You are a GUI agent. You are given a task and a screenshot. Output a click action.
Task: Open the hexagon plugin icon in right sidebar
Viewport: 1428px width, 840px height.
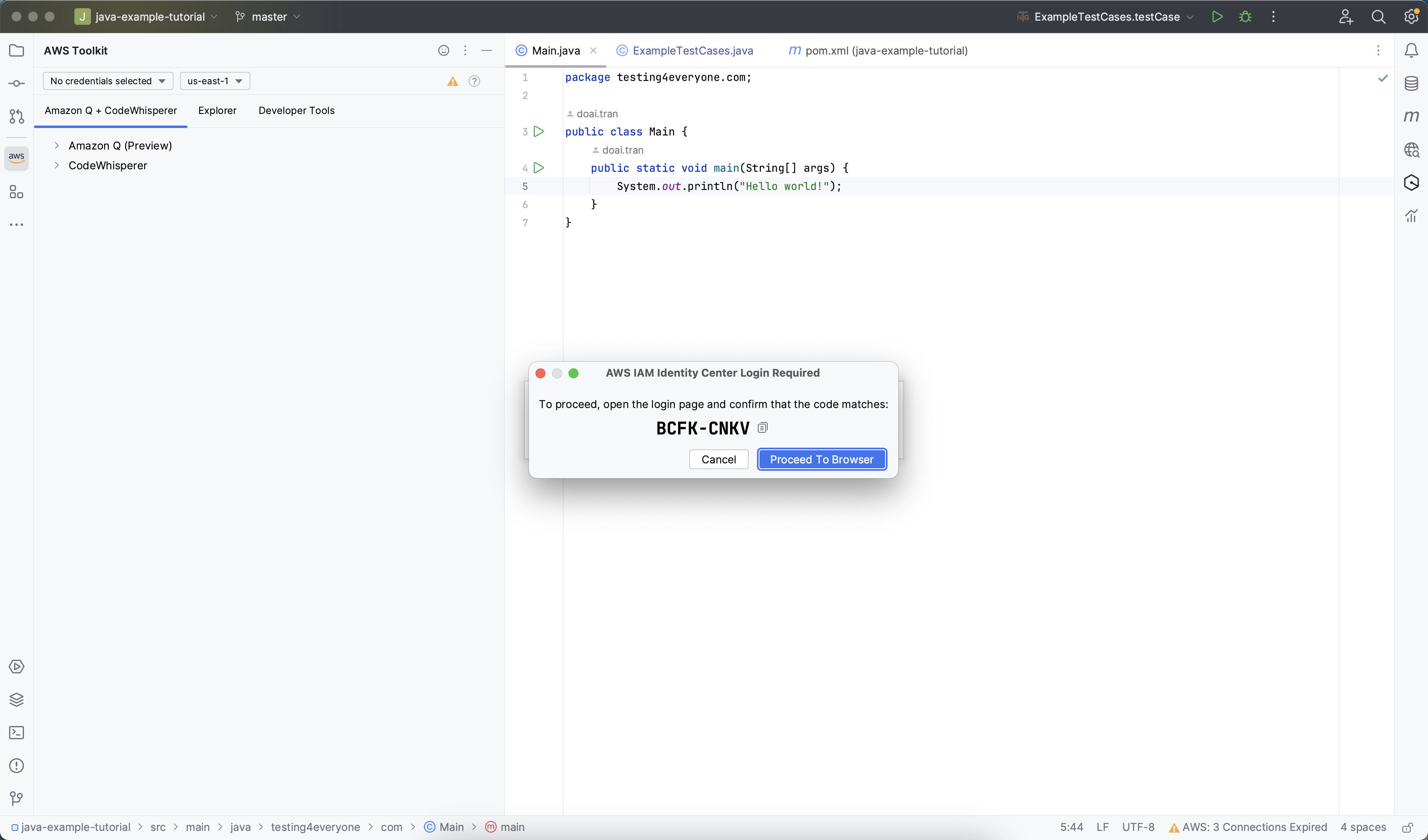tap(1411, 183)
